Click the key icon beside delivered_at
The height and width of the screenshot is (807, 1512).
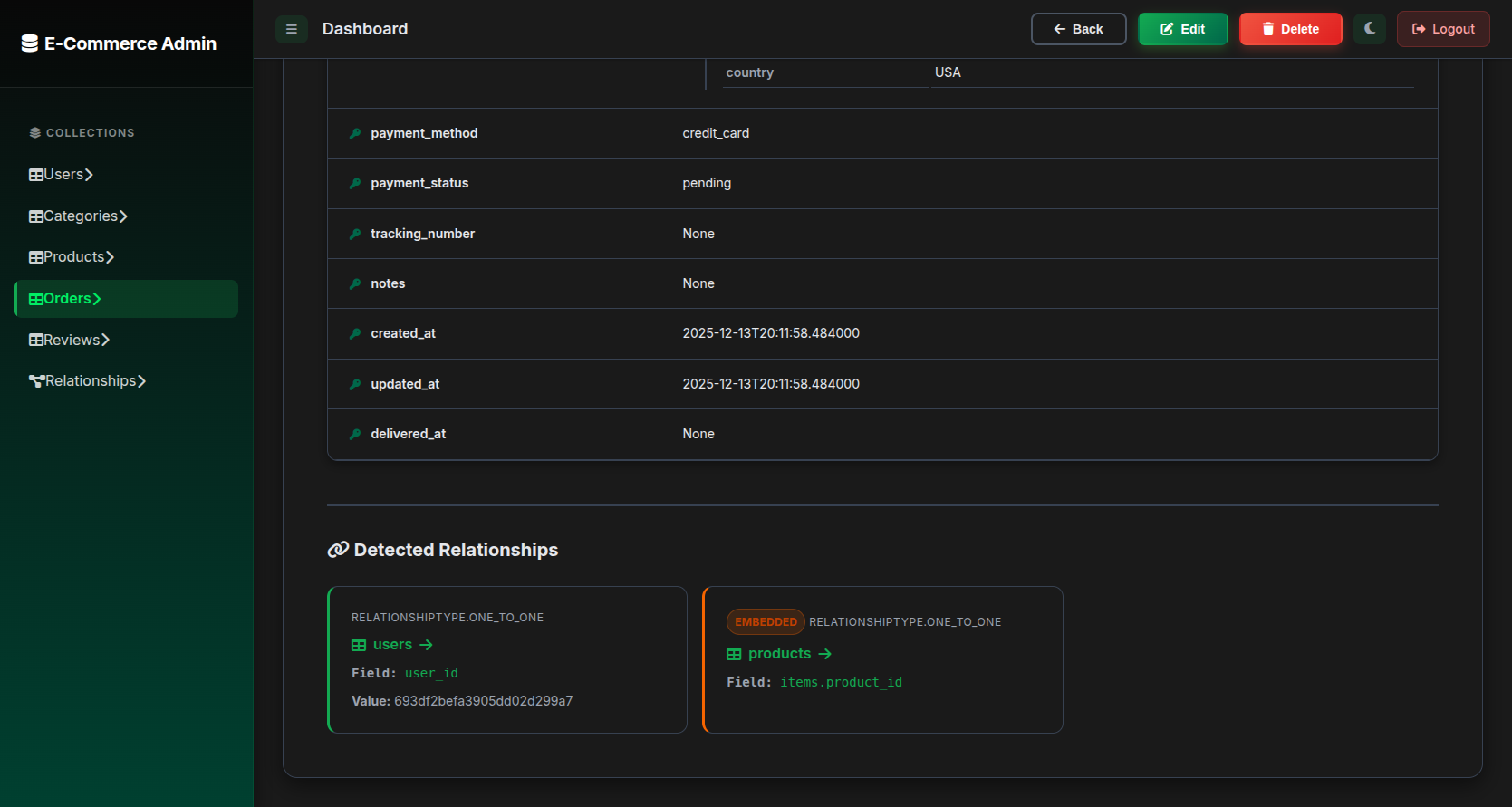coord(355,434)
